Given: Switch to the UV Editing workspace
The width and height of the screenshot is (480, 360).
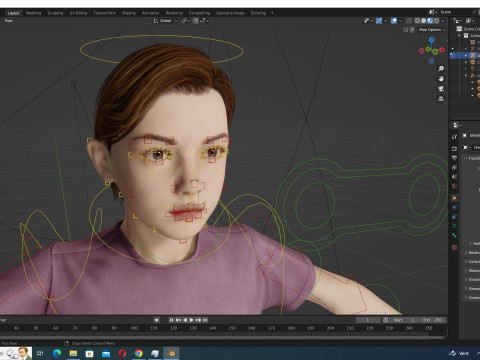Looking at the screenshot, I should [x=78, y=13].
